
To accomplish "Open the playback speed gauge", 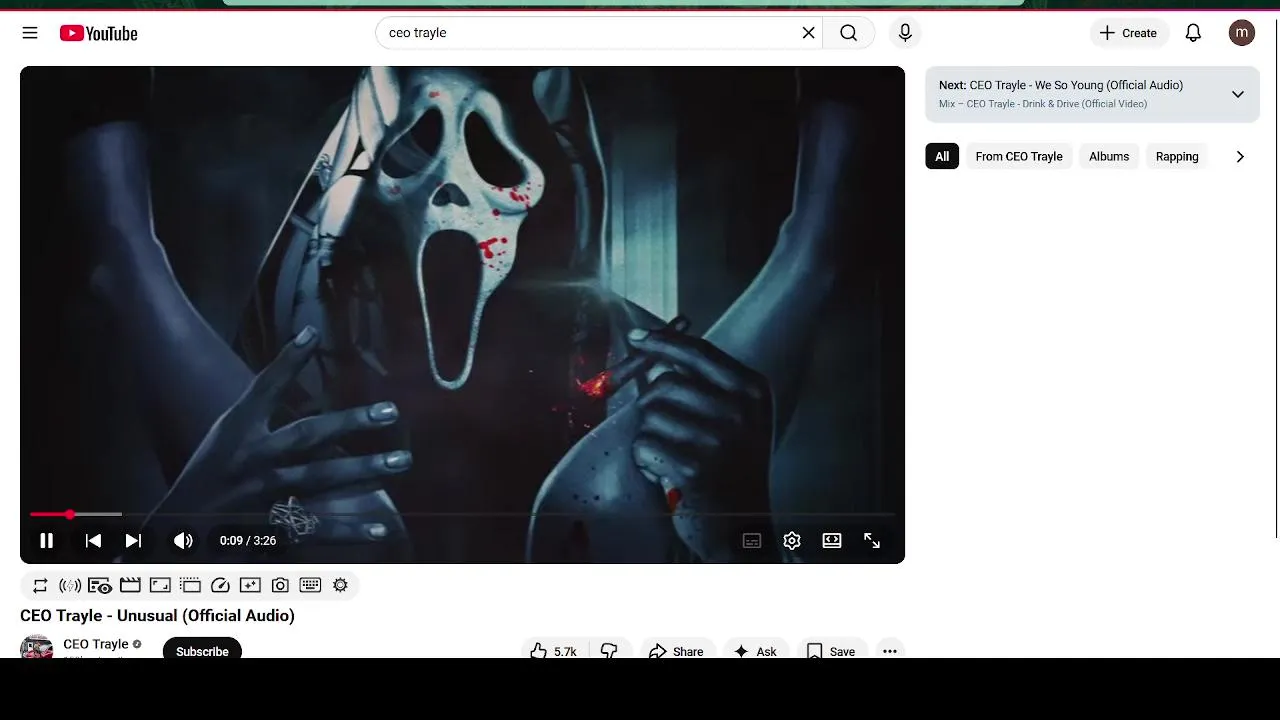I will pyautogui.click(x=220, y=585).
